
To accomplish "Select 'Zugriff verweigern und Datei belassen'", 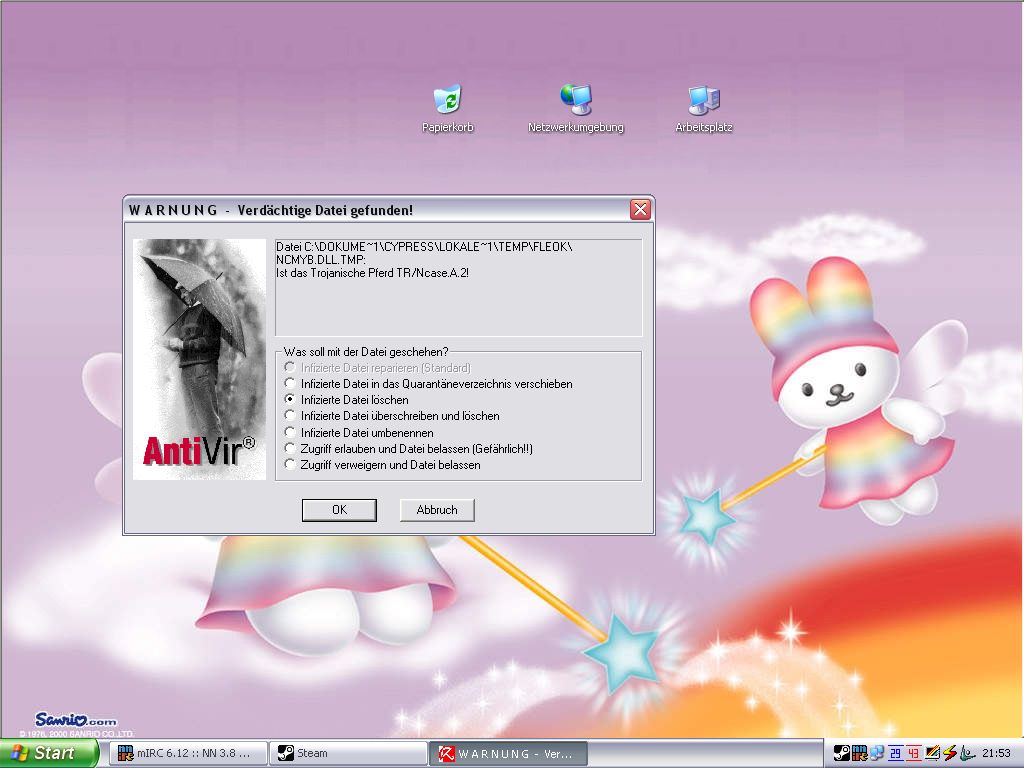I will [x=383, y=465].
